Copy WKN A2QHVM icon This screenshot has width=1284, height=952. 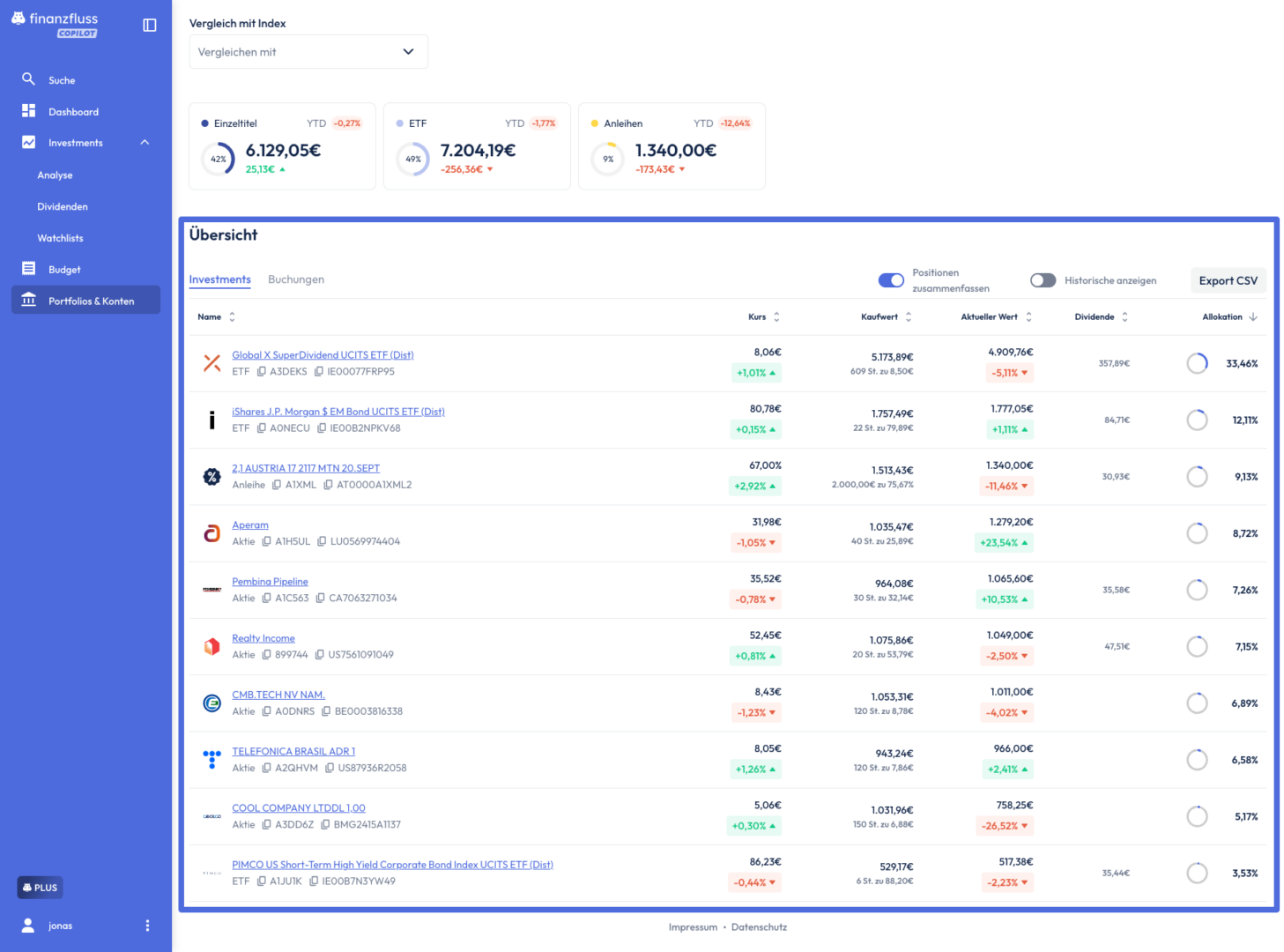click(266, 768)
